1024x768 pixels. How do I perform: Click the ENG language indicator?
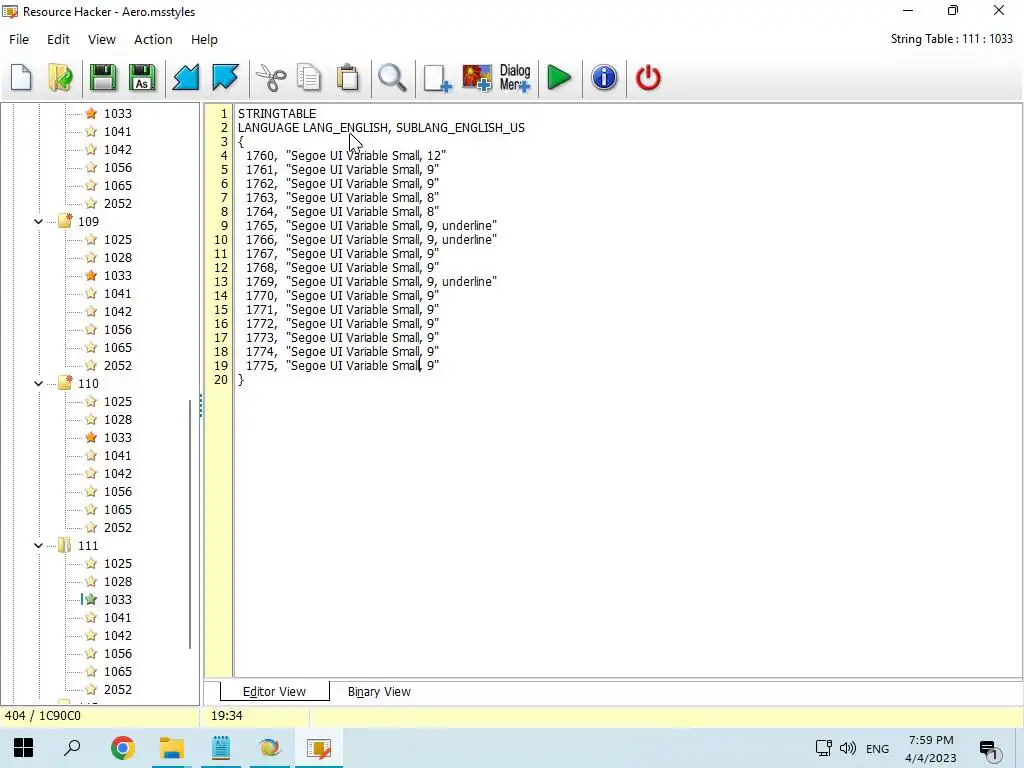point(877,748)
